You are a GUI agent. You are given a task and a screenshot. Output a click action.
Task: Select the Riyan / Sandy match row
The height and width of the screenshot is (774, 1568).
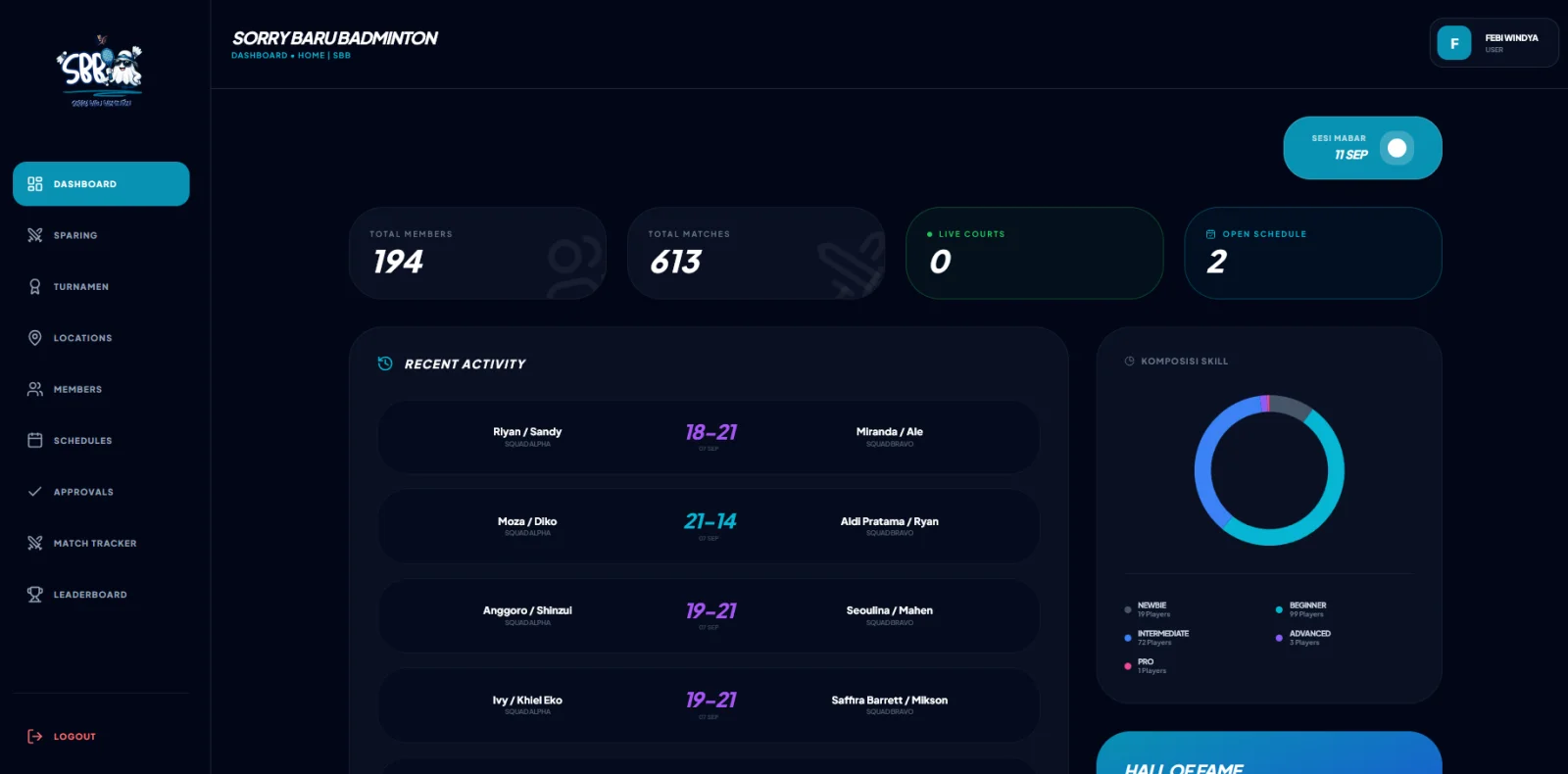(709, 437)
